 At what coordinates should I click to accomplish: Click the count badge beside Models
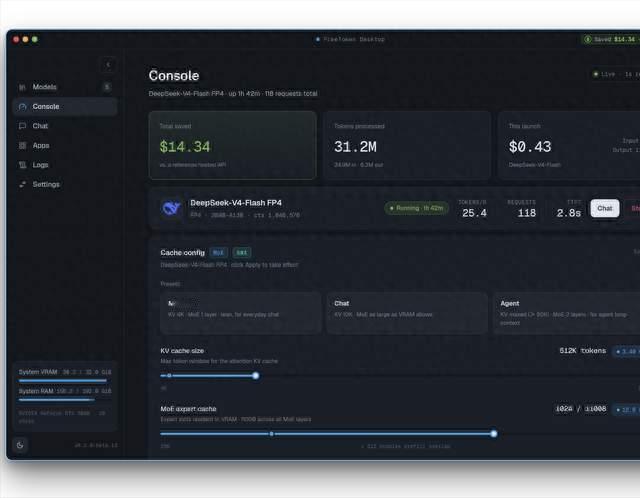pyautogui.click(x=107, y=87)
